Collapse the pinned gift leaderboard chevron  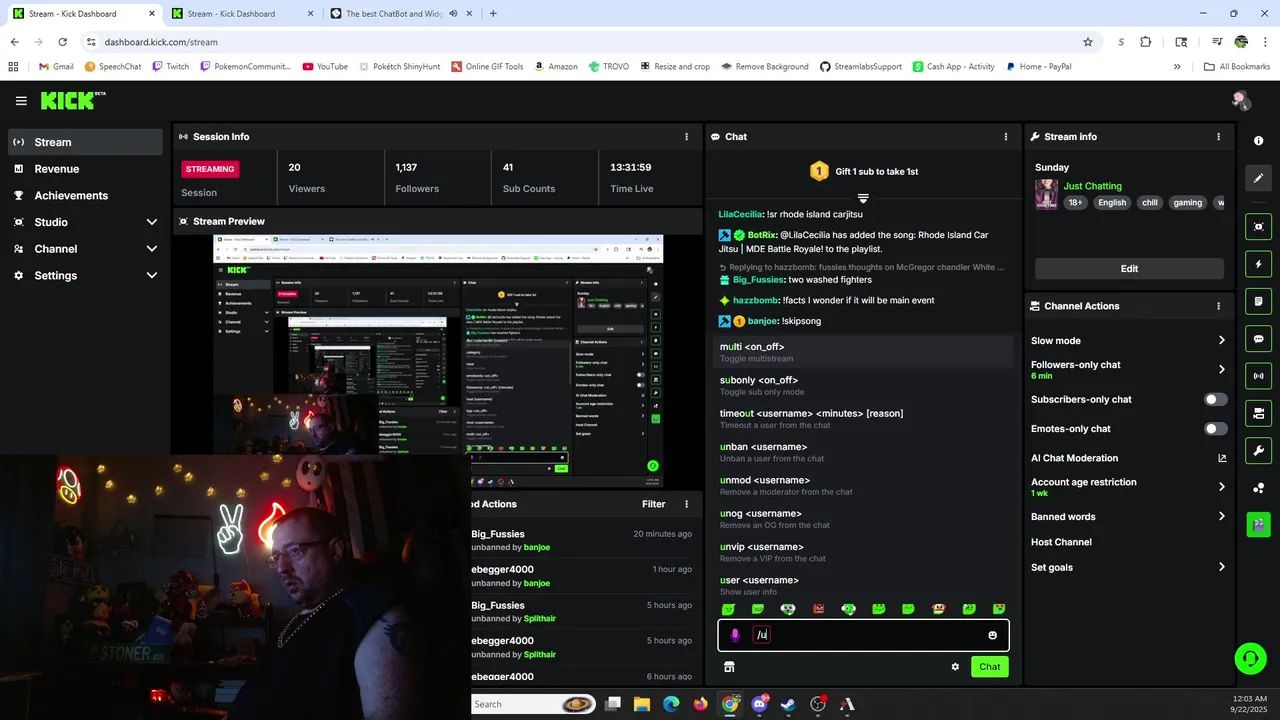(x=863, y=198)
